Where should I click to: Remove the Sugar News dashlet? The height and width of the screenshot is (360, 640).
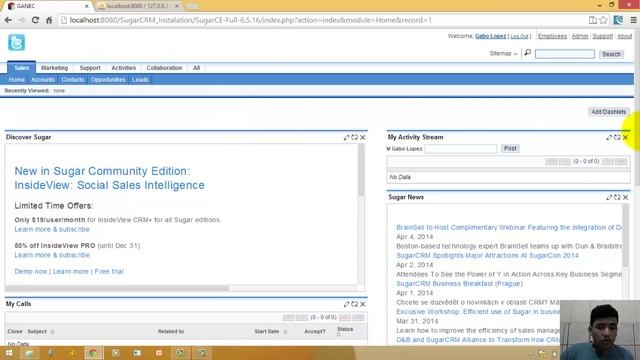625,197
